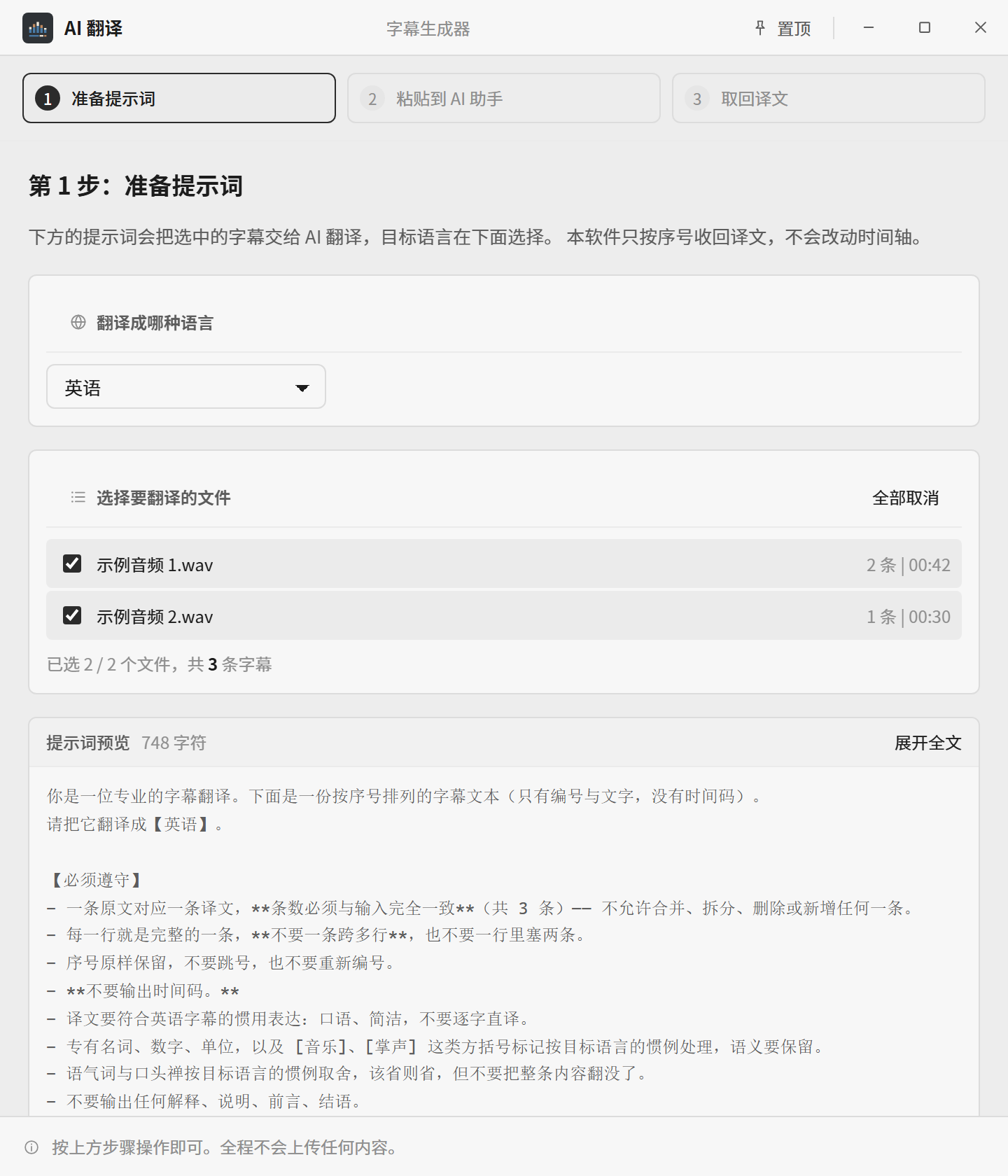Viewport: 1008px width, 1176px height.
Task: Click the 示例音频 1.wav file name
Action: 155,565
